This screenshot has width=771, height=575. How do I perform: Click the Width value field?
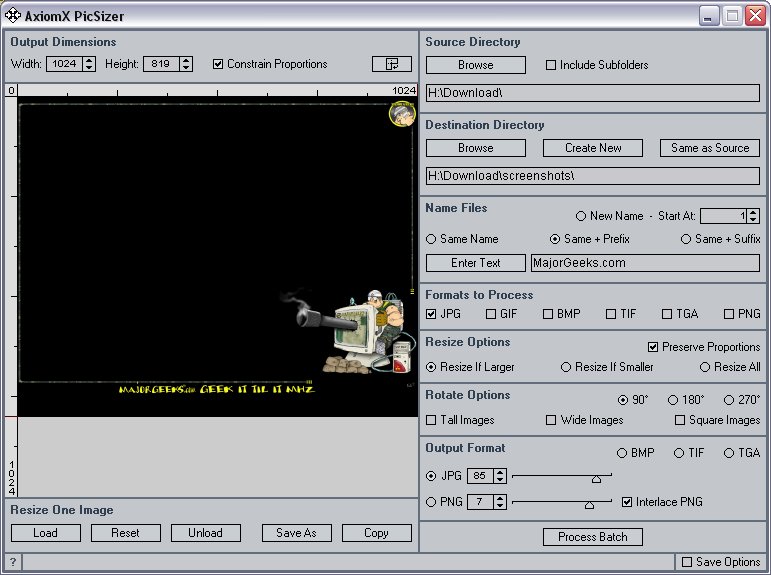pyautogui.click(x=64, y=64)
